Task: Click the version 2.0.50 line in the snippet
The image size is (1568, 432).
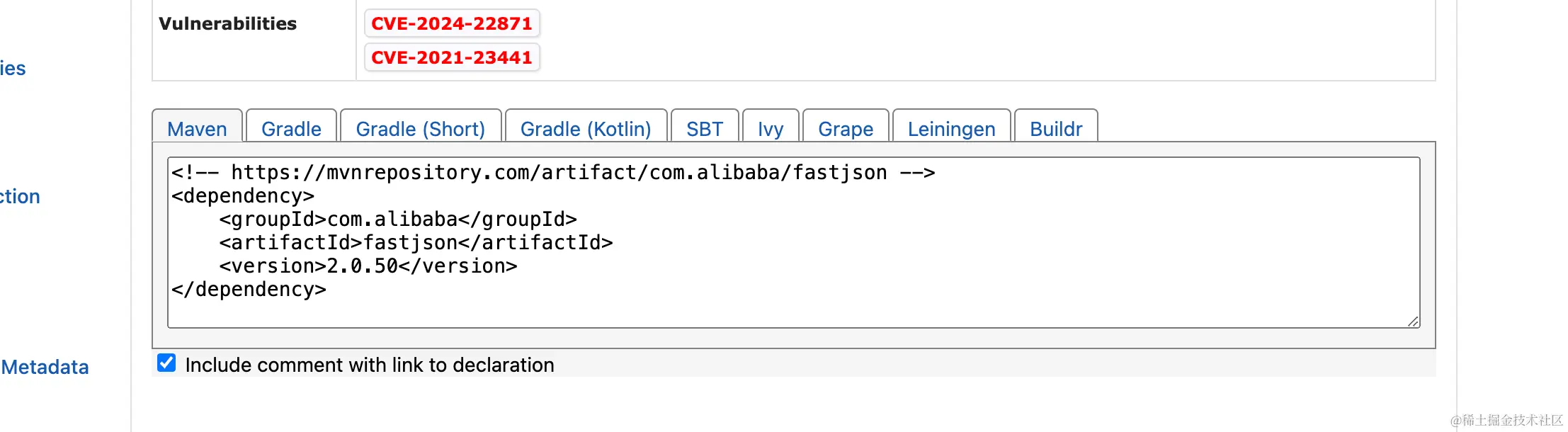Action: pyautogui.click(x=368, y=266)
